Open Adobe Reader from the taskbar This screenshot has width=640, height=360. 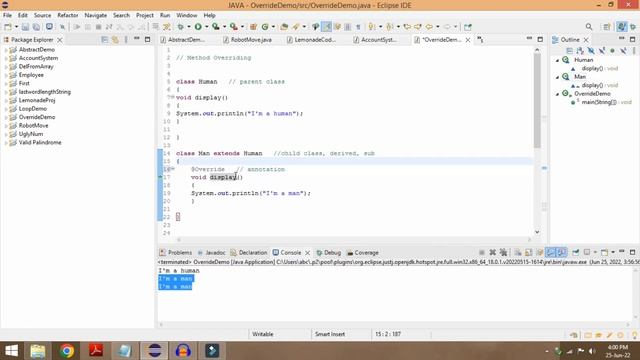[96, 351]
